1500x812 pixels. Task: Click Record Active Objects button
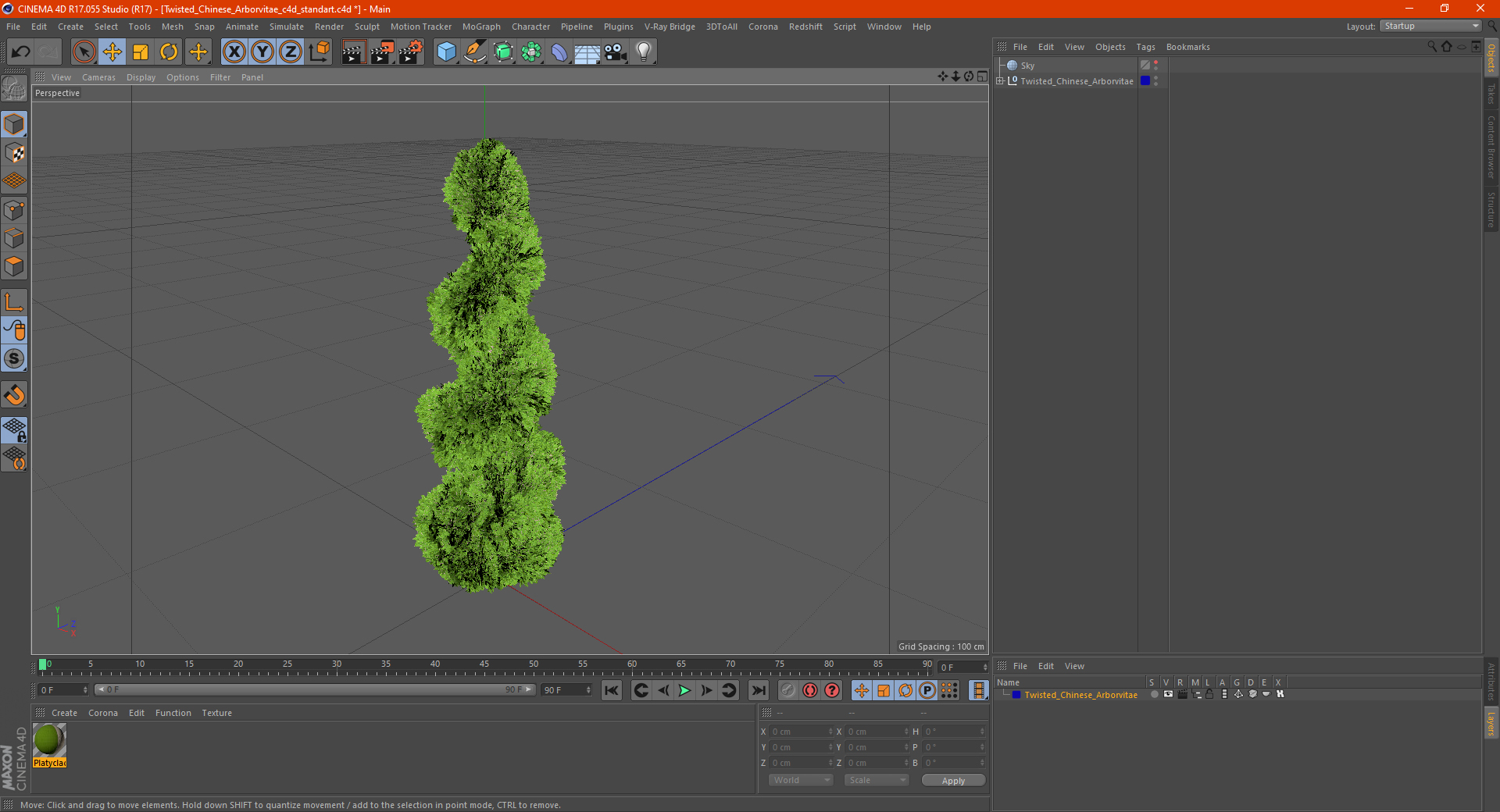click(x=788, y=690)
